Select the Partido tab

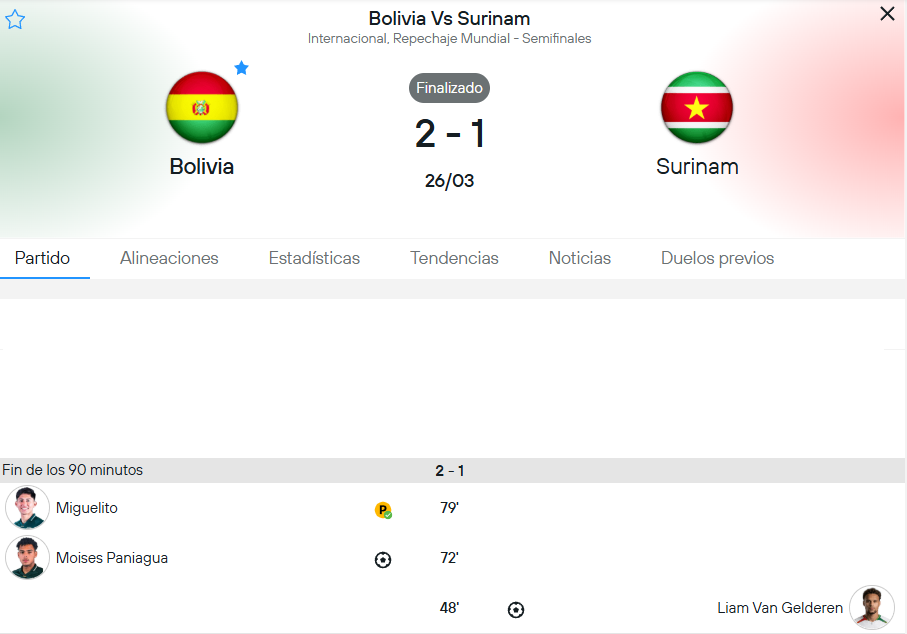[42, 258]
